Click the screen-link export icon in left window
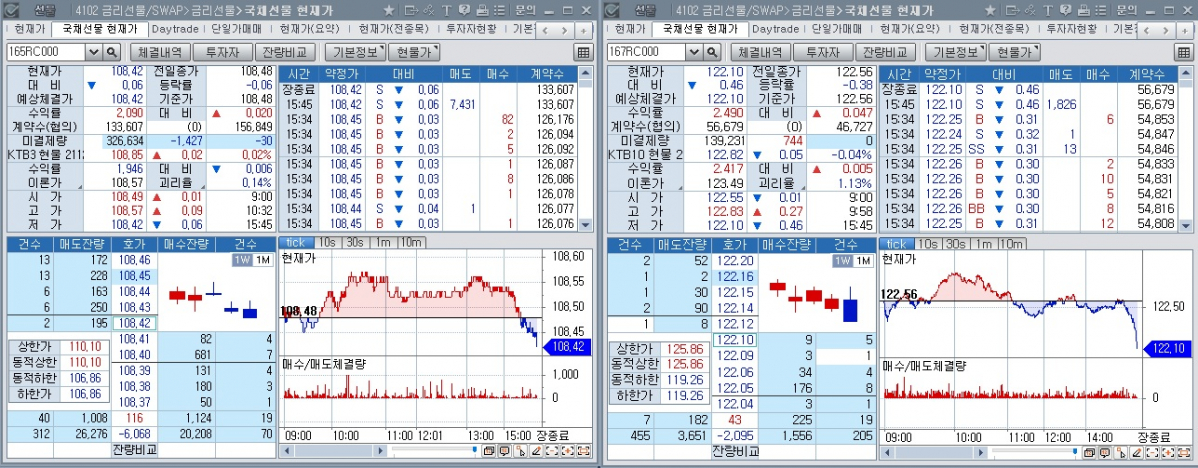 411,10
